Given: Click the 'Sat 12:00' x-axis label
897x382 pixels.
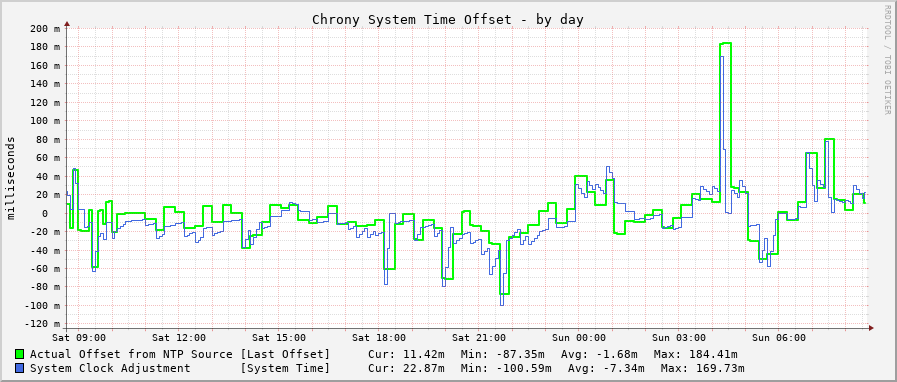Looking at the screenshot, I should point(178,338).
